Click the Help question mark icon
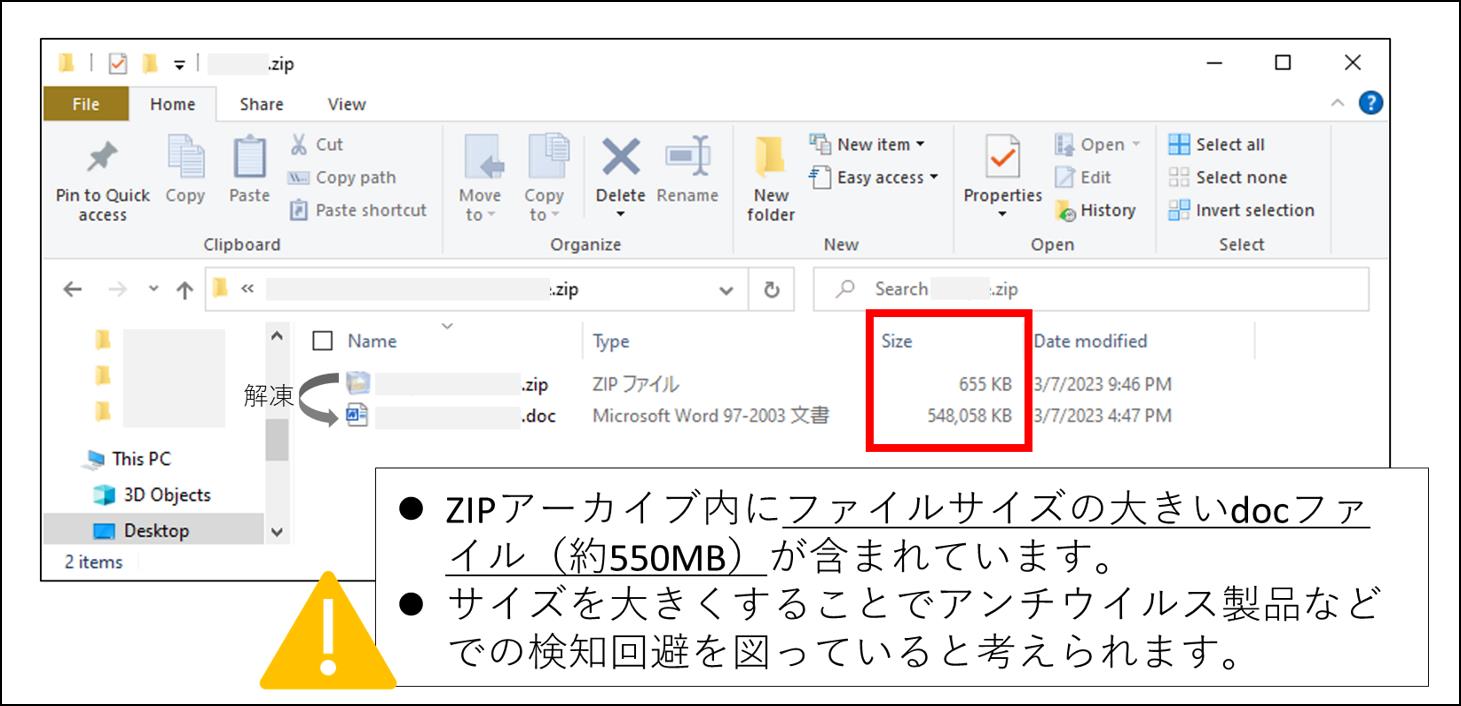Screen dimensions: 1461x706 tap(1370, 102)
